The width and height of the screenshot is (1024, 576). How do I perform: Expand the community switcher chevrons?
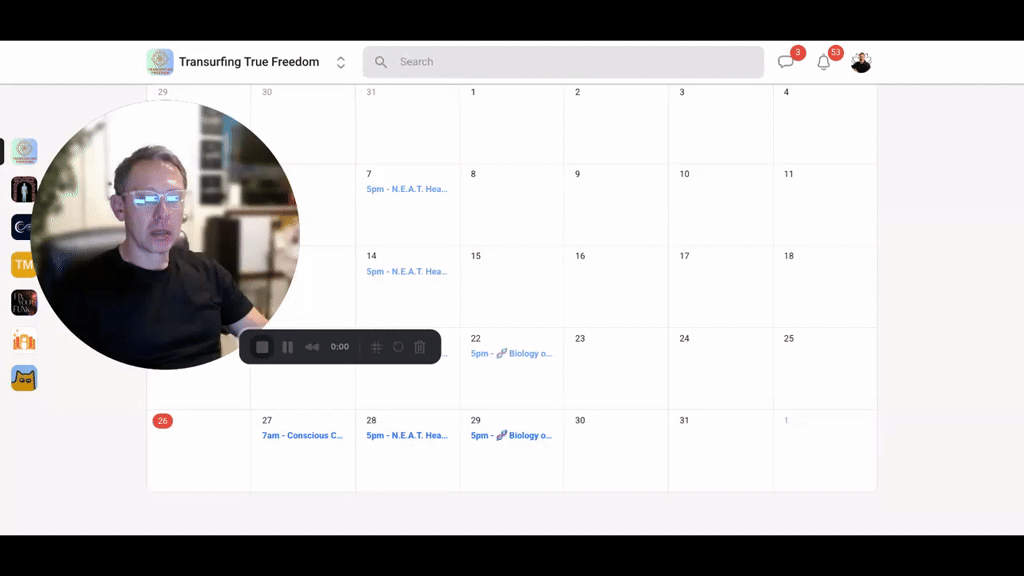[x=341, y=63]
